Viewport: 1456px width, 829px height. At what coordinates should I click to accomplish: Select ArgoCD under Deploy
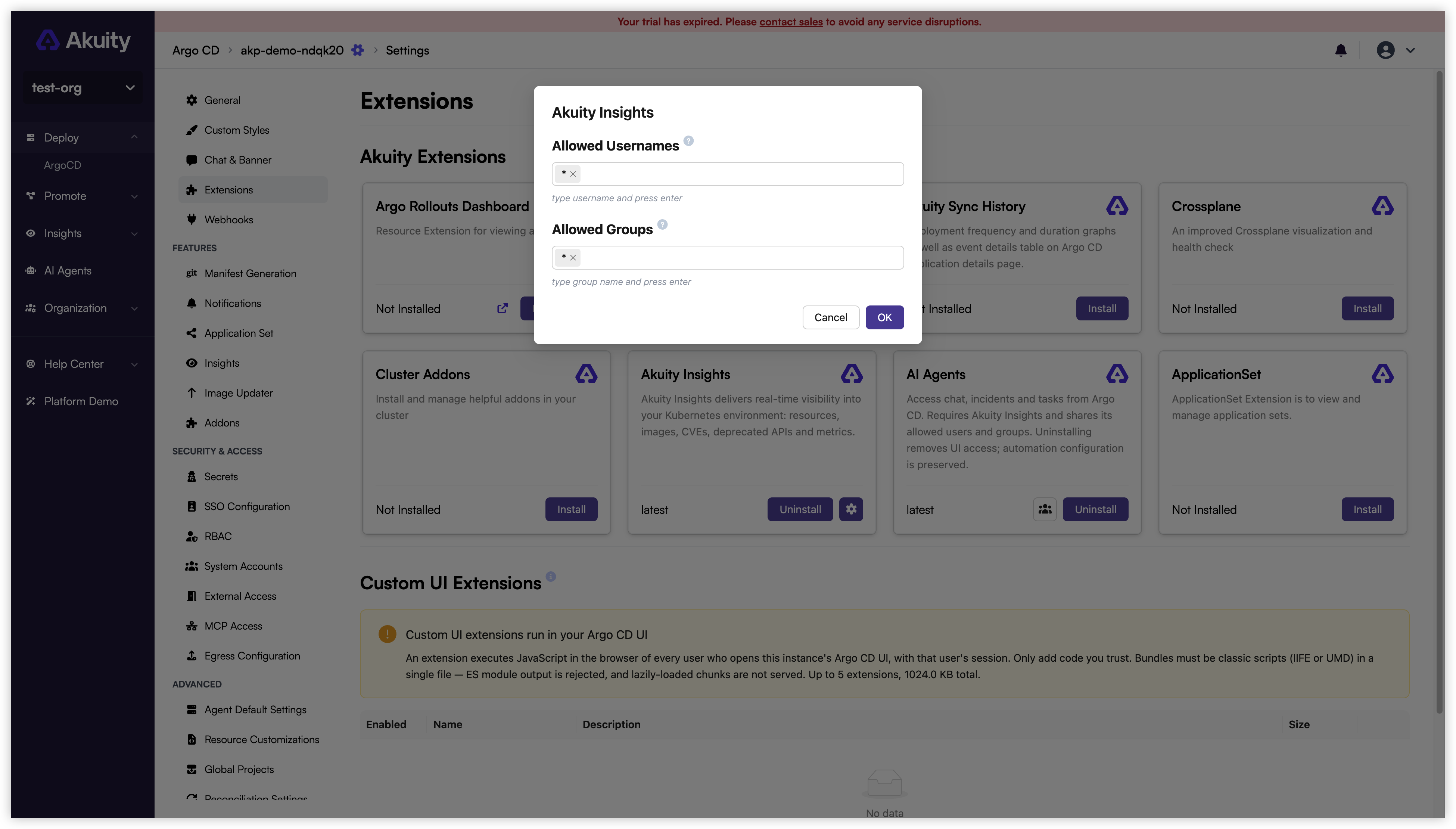63,165
